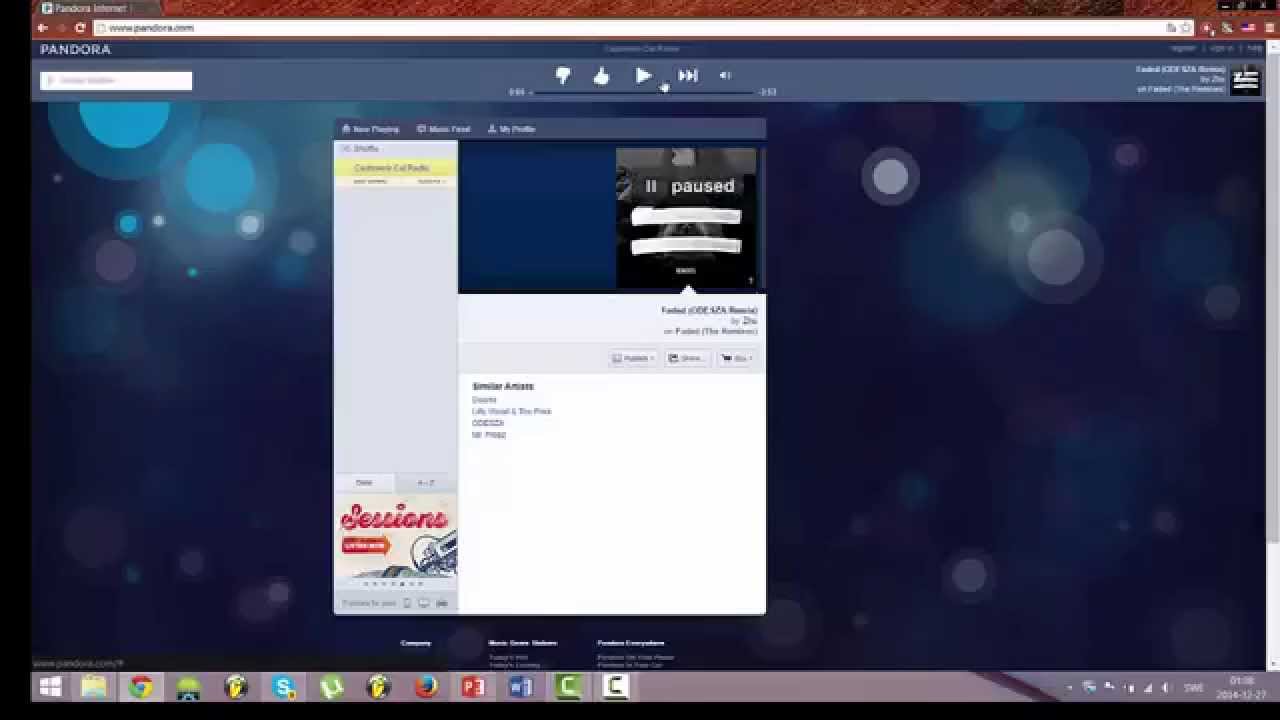This screenshot has height=720, width=1280.
Task: Sort stations by Date
Action: [364, 483]
